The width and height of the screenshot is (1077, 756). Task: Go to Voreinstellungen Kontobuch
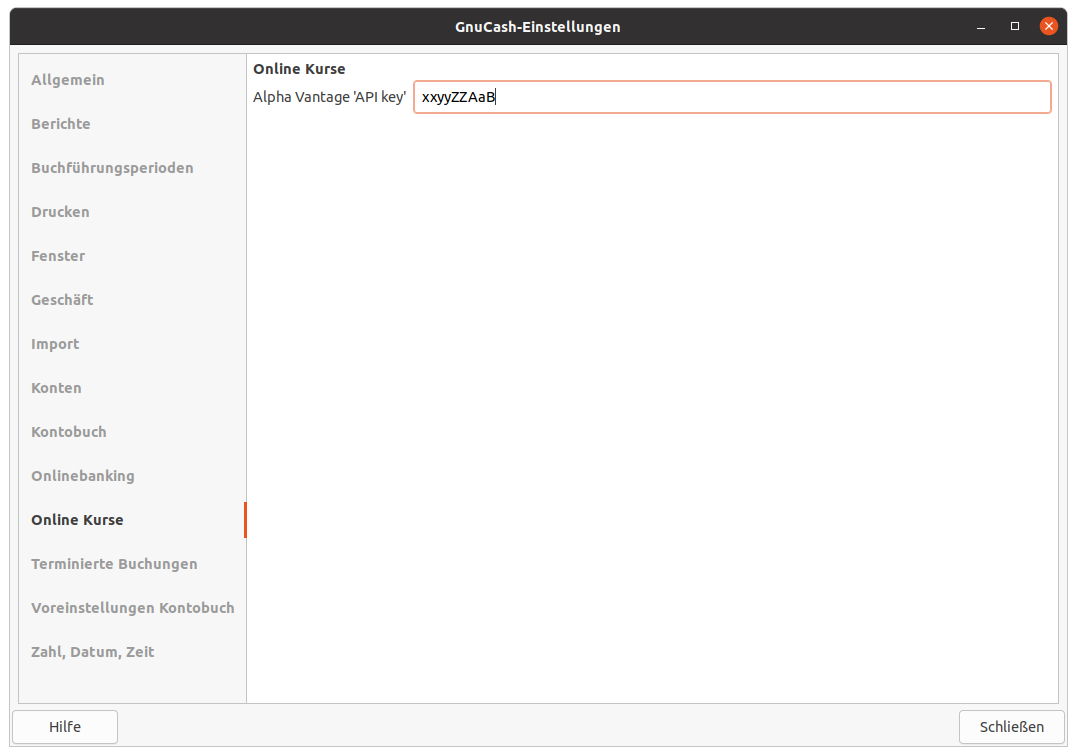[132, 608]
